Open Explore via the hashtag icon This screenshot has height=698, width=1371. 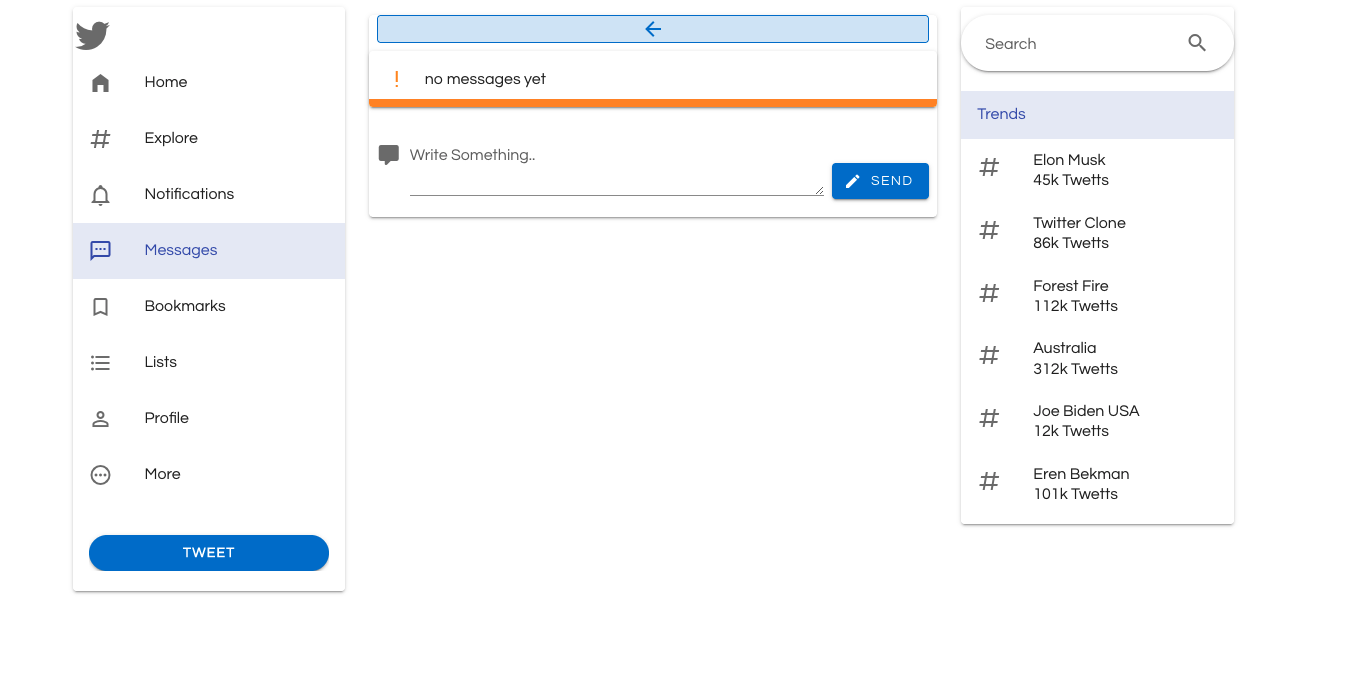click(100, 138)
